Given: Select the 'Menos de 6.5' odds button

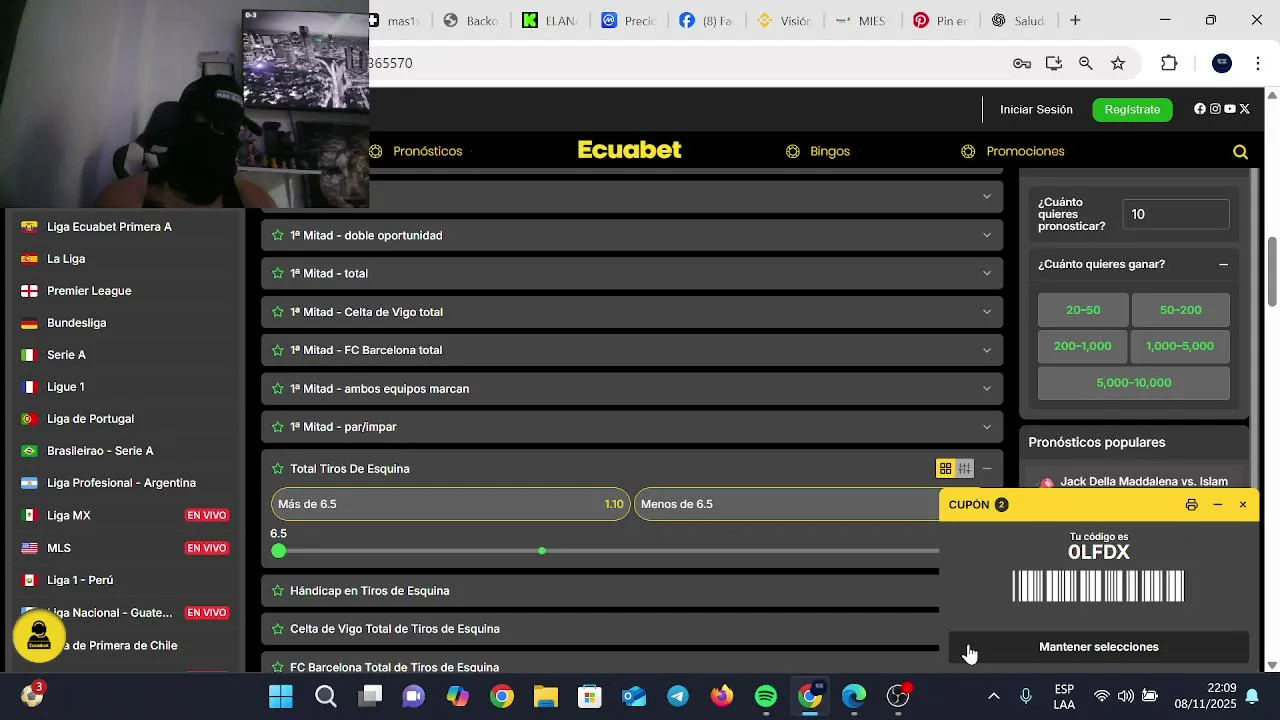Looking at the screenshot, I should click(787, 504).
